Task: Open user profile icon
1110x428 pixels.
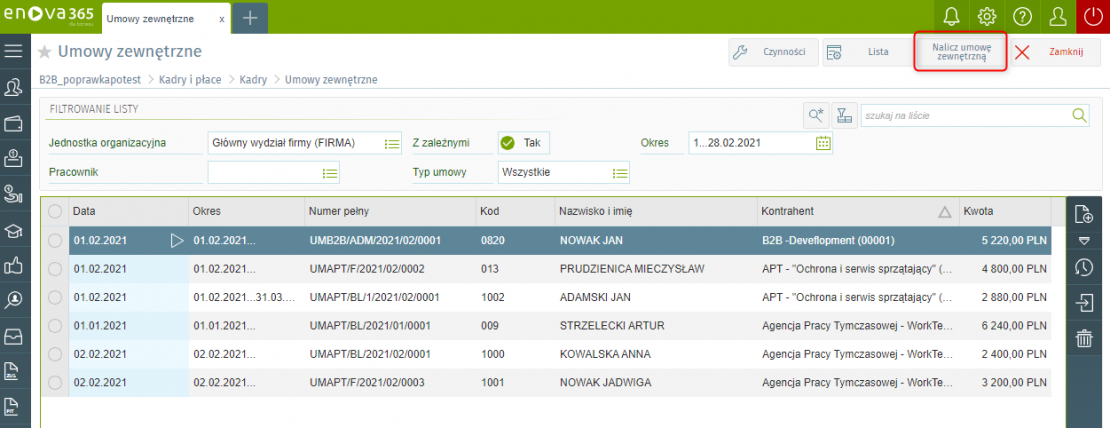Action: [x=1058, y=16]
